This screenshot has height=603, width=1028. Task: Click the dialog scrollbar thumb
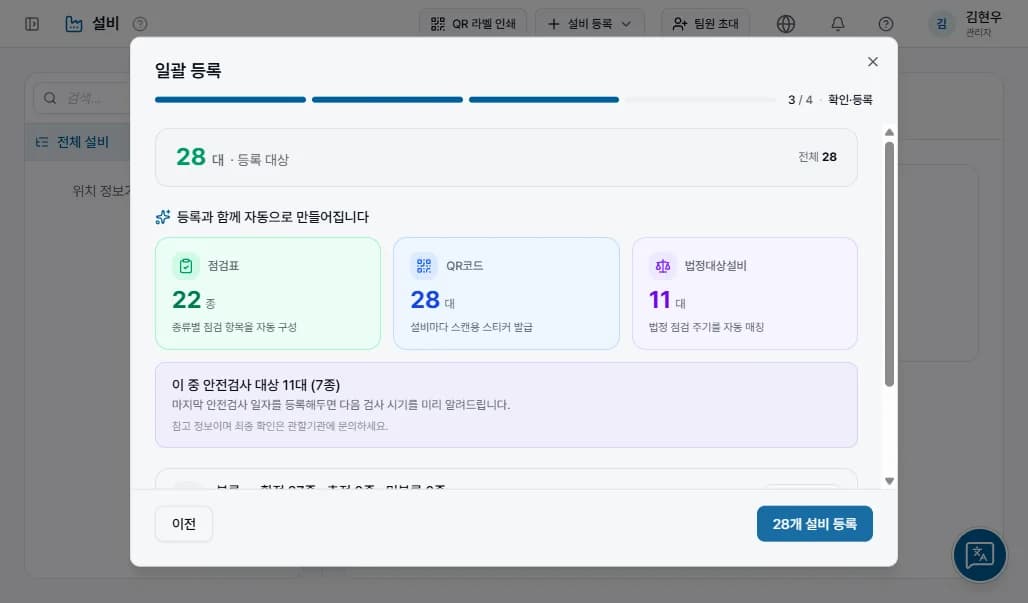point(889,264)
